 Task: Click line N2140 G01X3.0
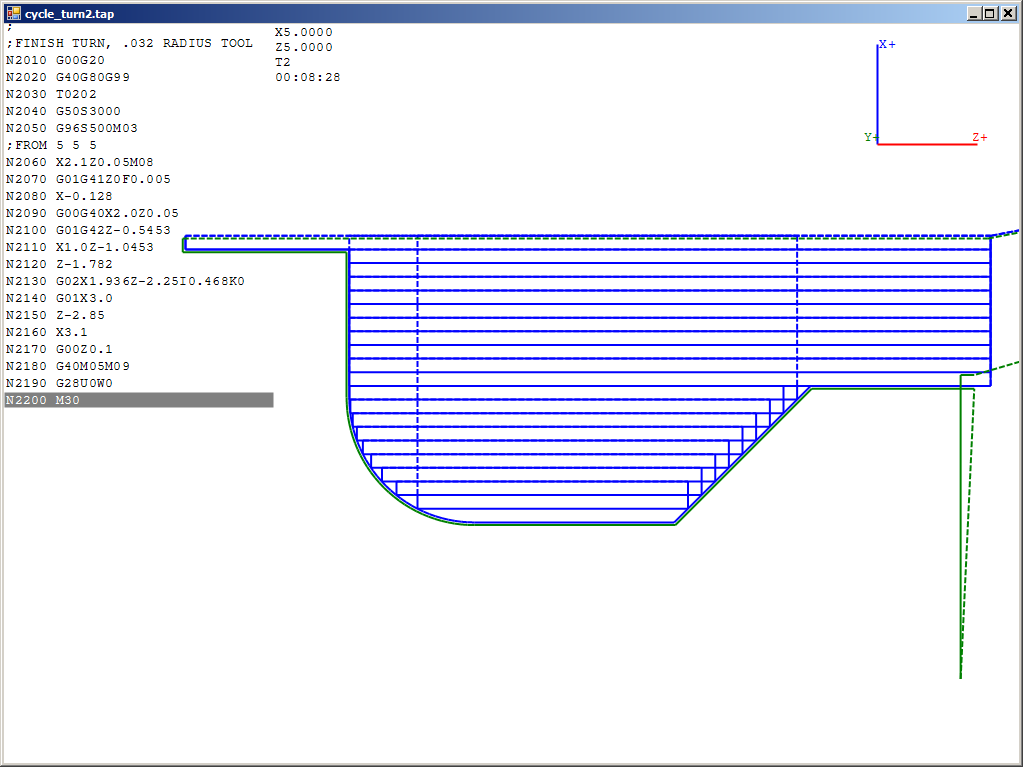pyautogui.click(x=59, y=297)
